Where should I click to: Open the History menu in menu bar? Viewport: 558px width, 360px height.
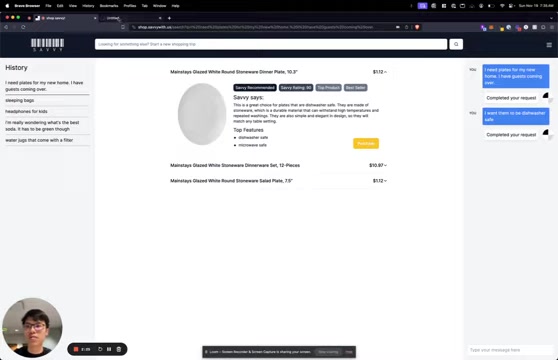point(88,6)
